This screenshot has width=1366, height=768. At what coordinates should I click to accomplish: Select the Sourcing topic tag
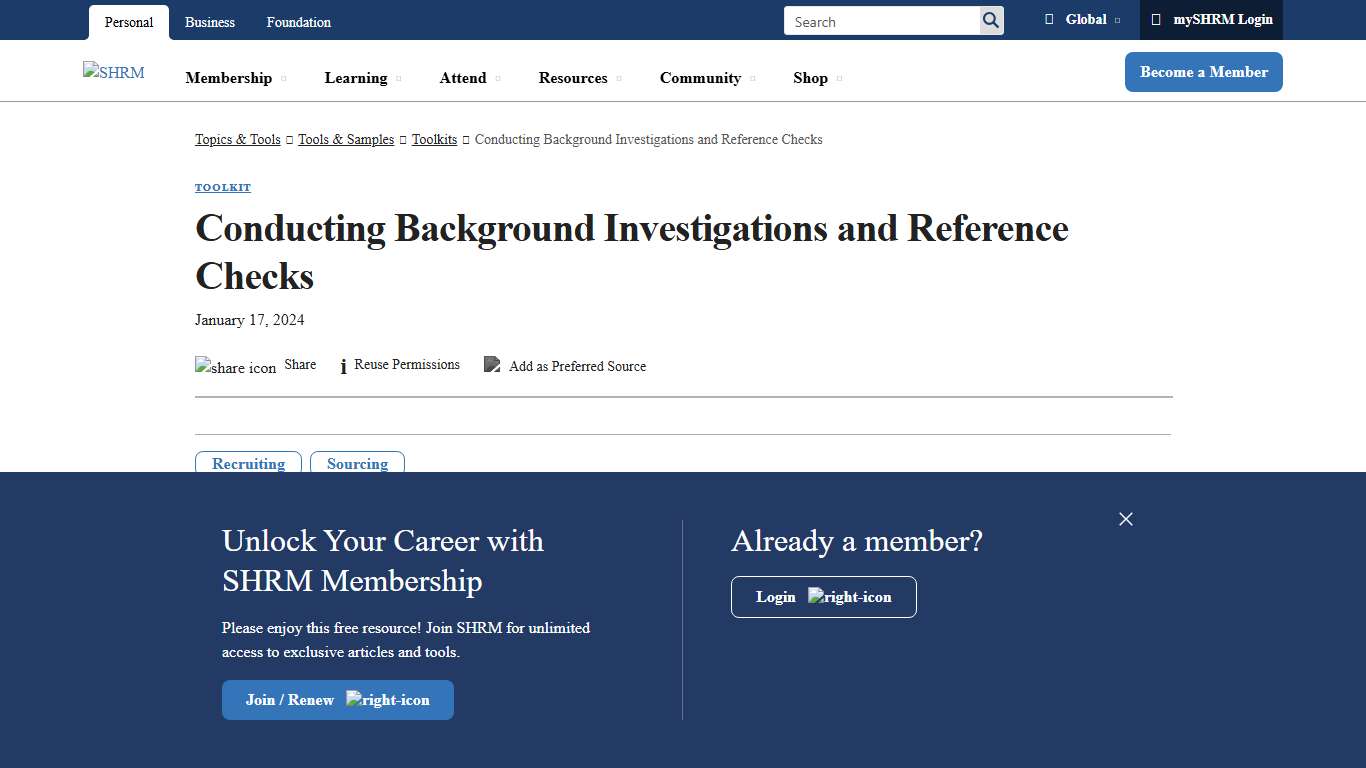tap(357, 463)
